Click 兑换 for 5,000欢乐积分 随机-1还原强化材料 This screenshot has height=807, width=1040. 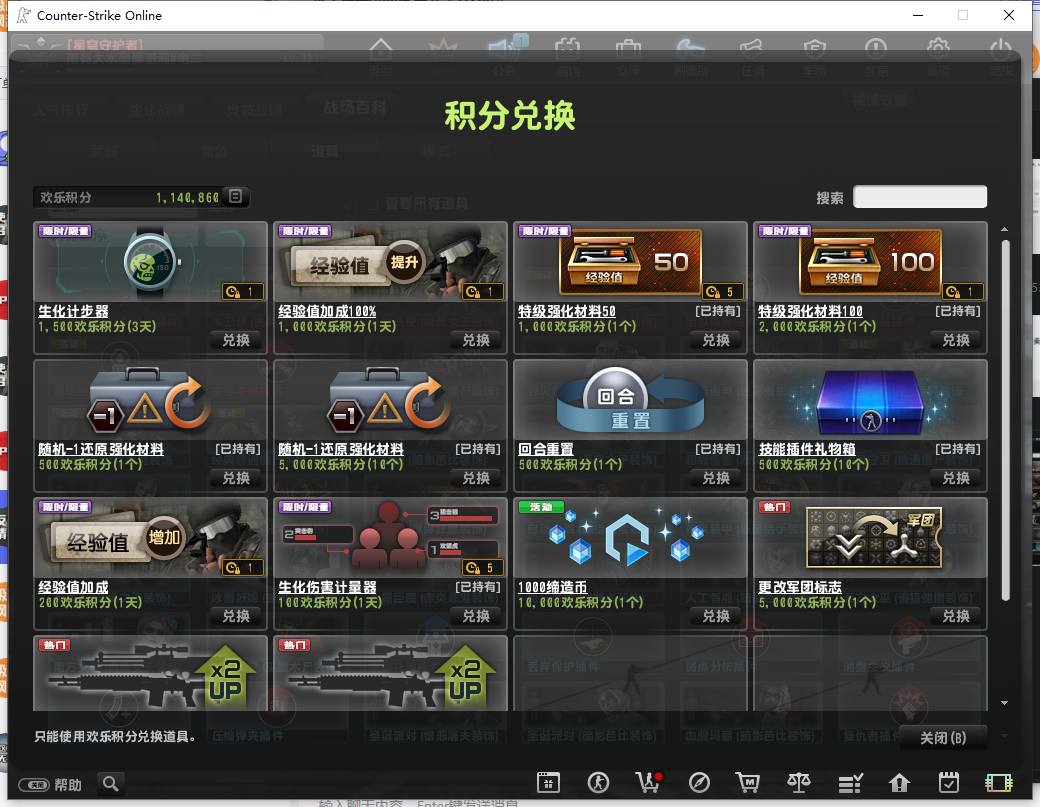click(476, 478)
